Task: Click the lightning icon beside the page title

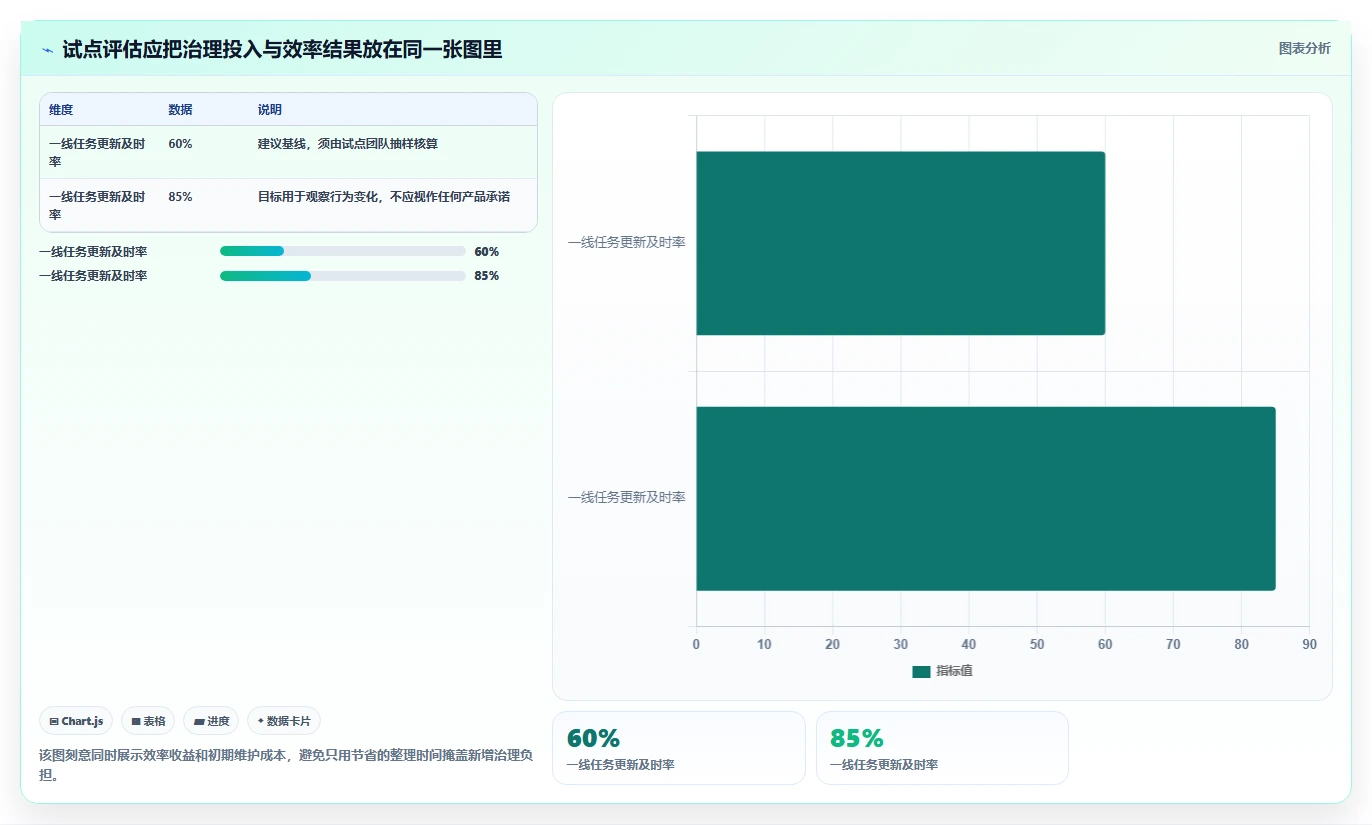Action: click(47, 50)
